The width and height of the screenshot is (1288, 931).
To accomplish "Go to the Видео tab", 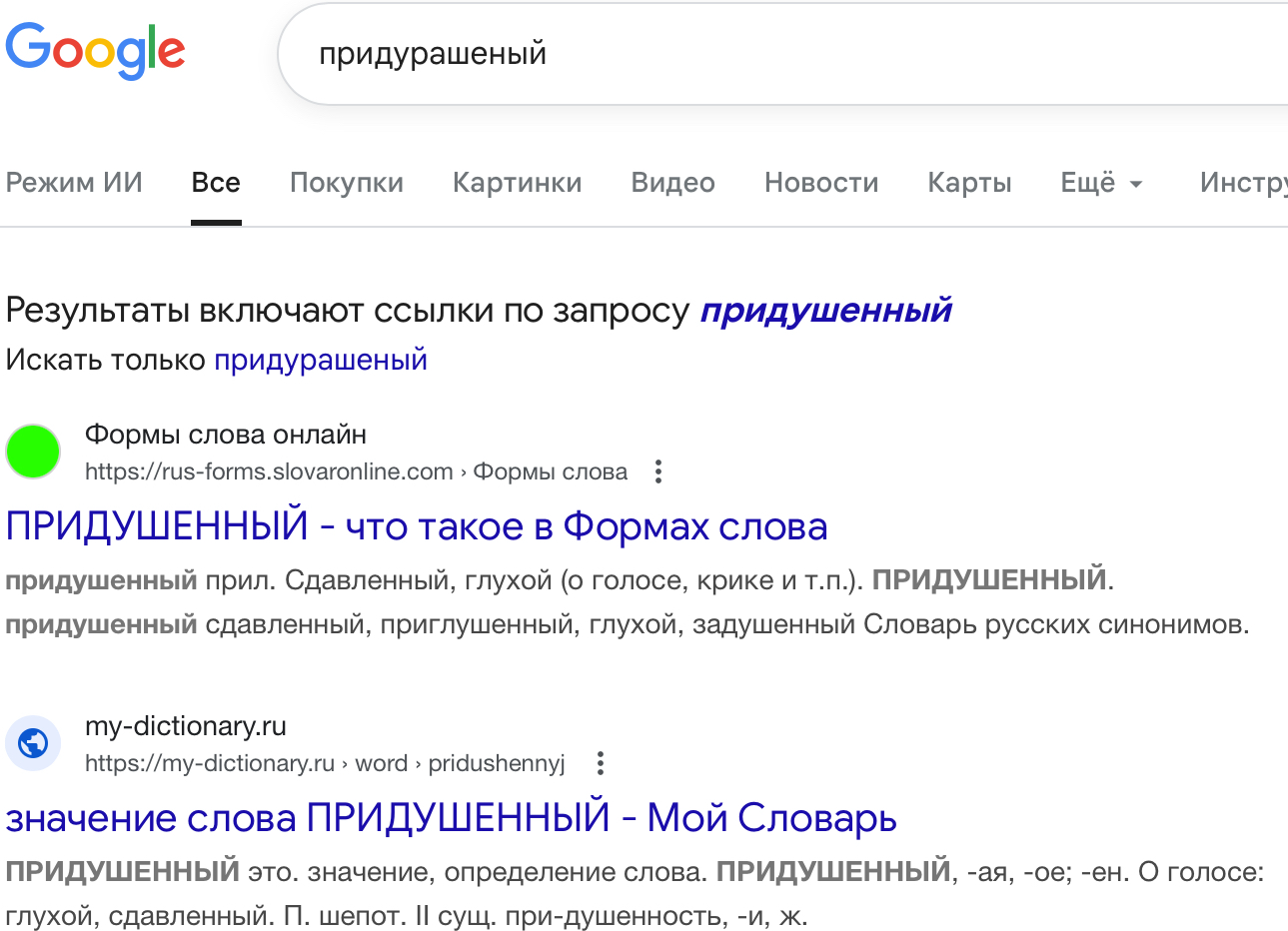I will tap(672, 183).
